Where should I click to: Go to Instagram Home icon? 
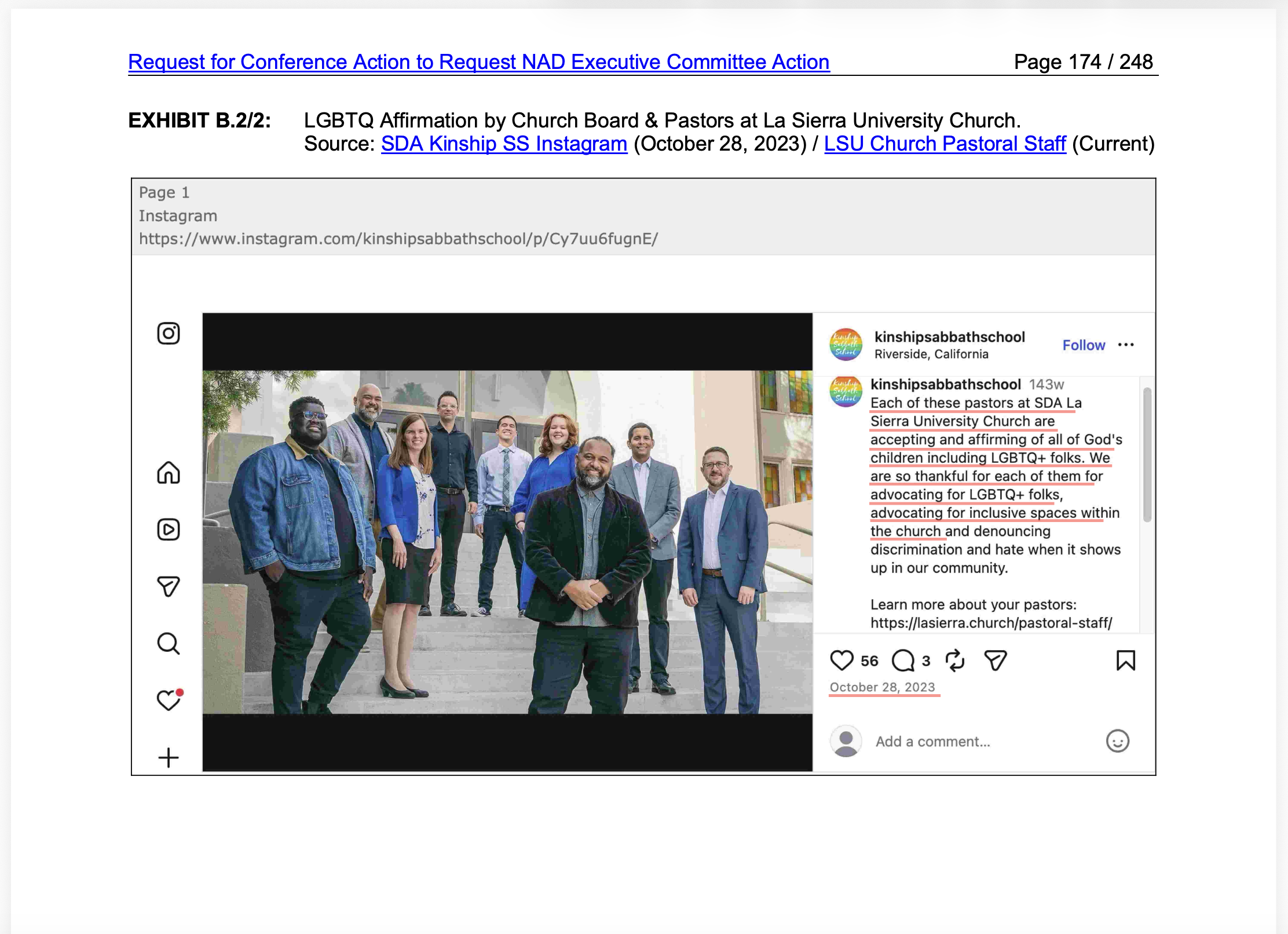(169, 472)
